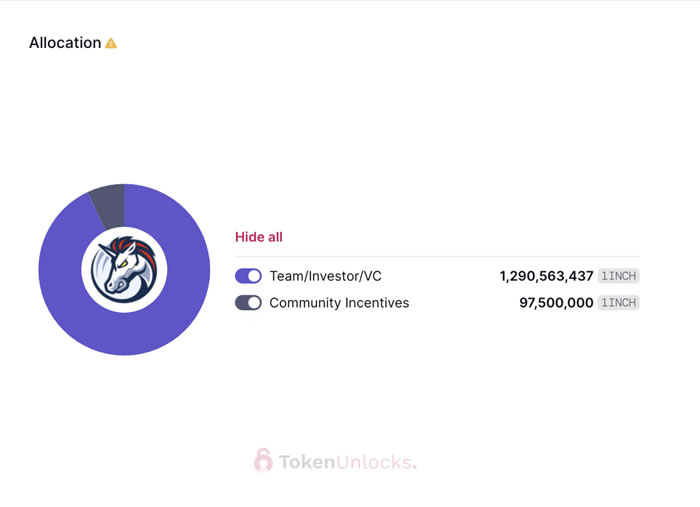Click the yellow warning icon beside Allocation
The height and width of the screenshot is (507, 700).
111,43
